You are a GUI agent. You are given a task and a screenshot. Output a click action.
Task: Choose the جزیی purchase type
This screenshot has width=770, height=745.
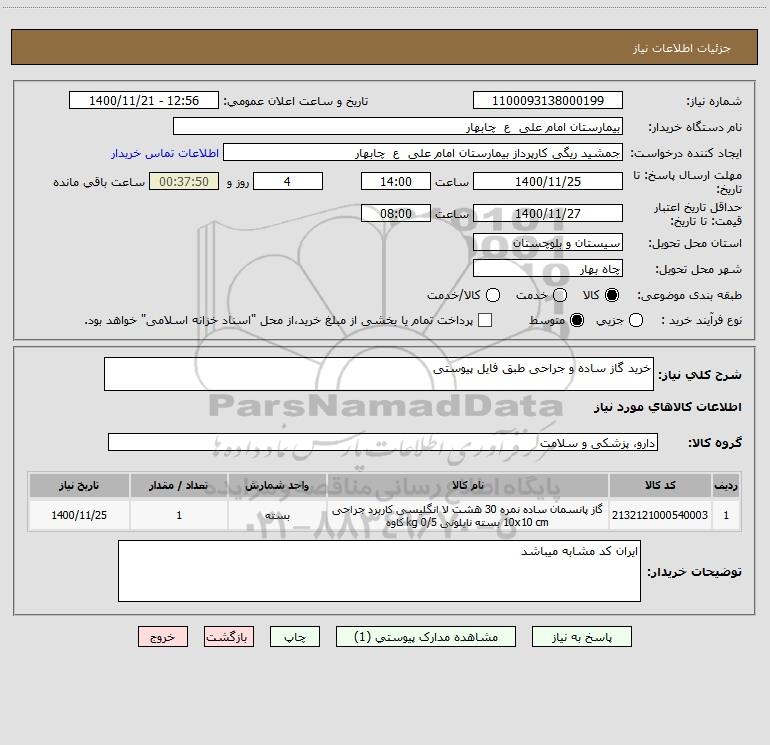pos(635,320)
